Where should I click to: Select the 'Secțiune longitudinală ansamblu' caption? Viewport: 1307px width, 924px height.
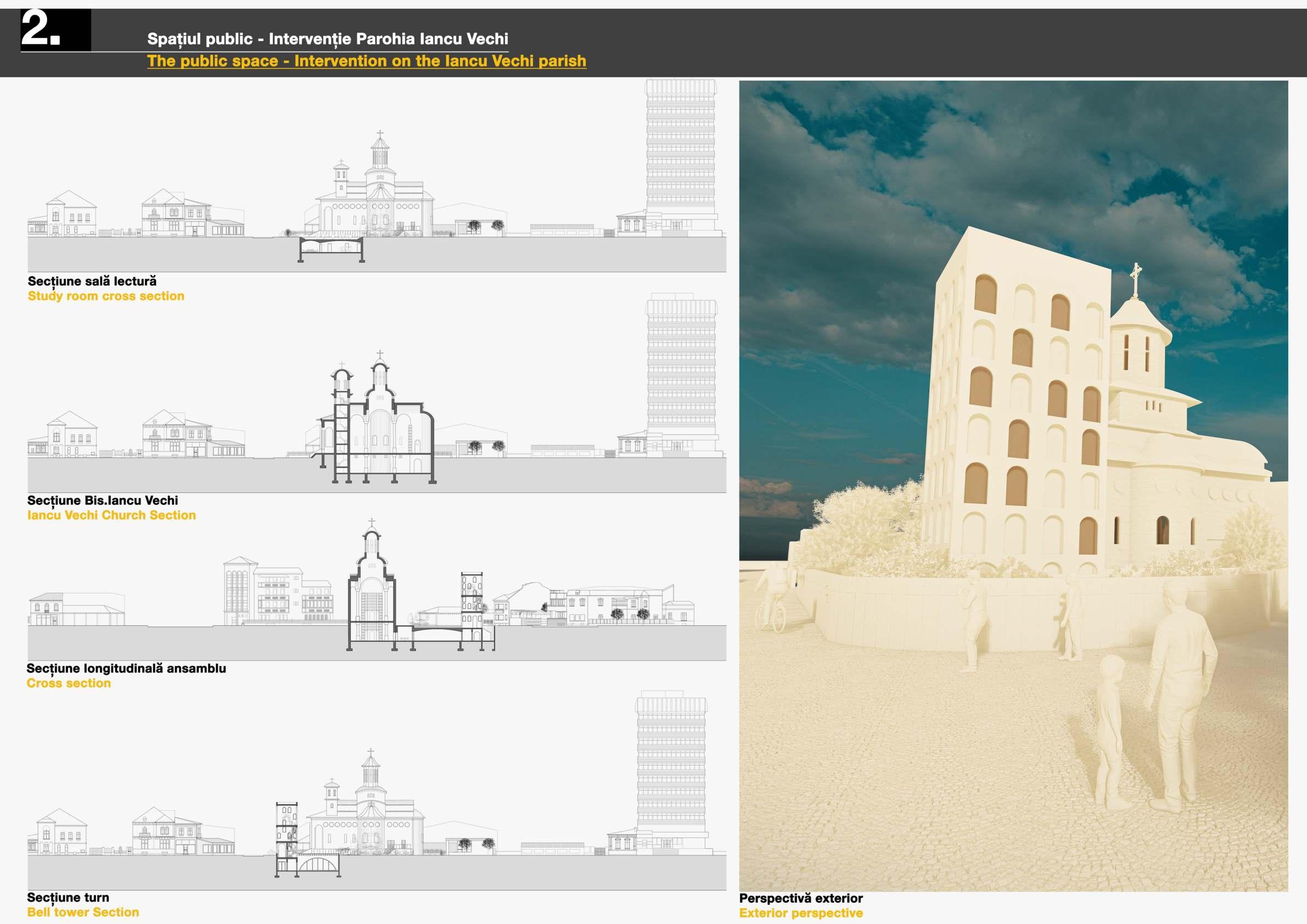(x=126, y=668)
